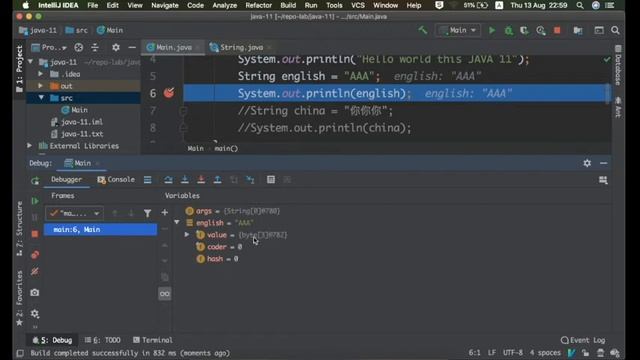Screen dimensions: 640x360
Task: Toggle breakpoint on line 6
Action: pyautogui.click(x=169, y=93)
